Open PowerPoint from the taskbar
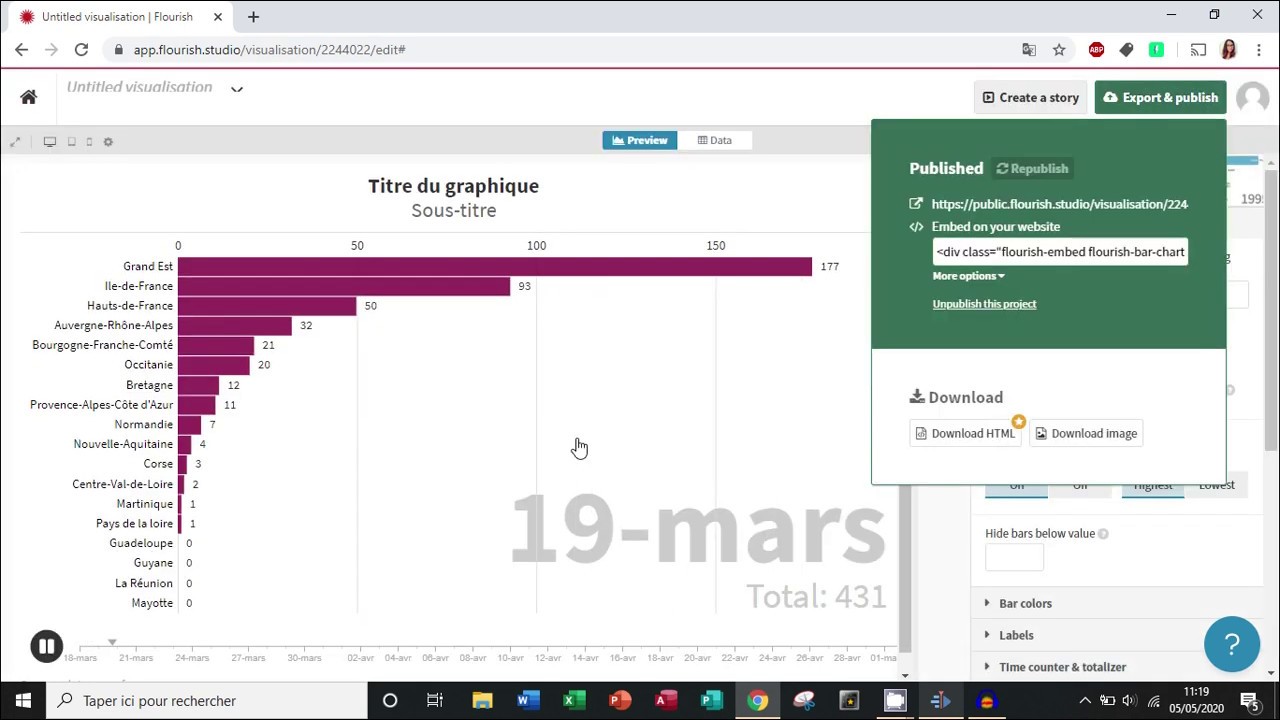 tap(619, 700)
